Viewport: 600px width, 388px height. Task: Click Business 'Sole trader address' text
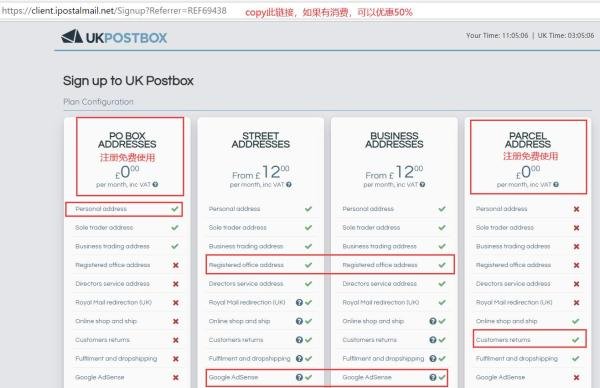point(371,228)
